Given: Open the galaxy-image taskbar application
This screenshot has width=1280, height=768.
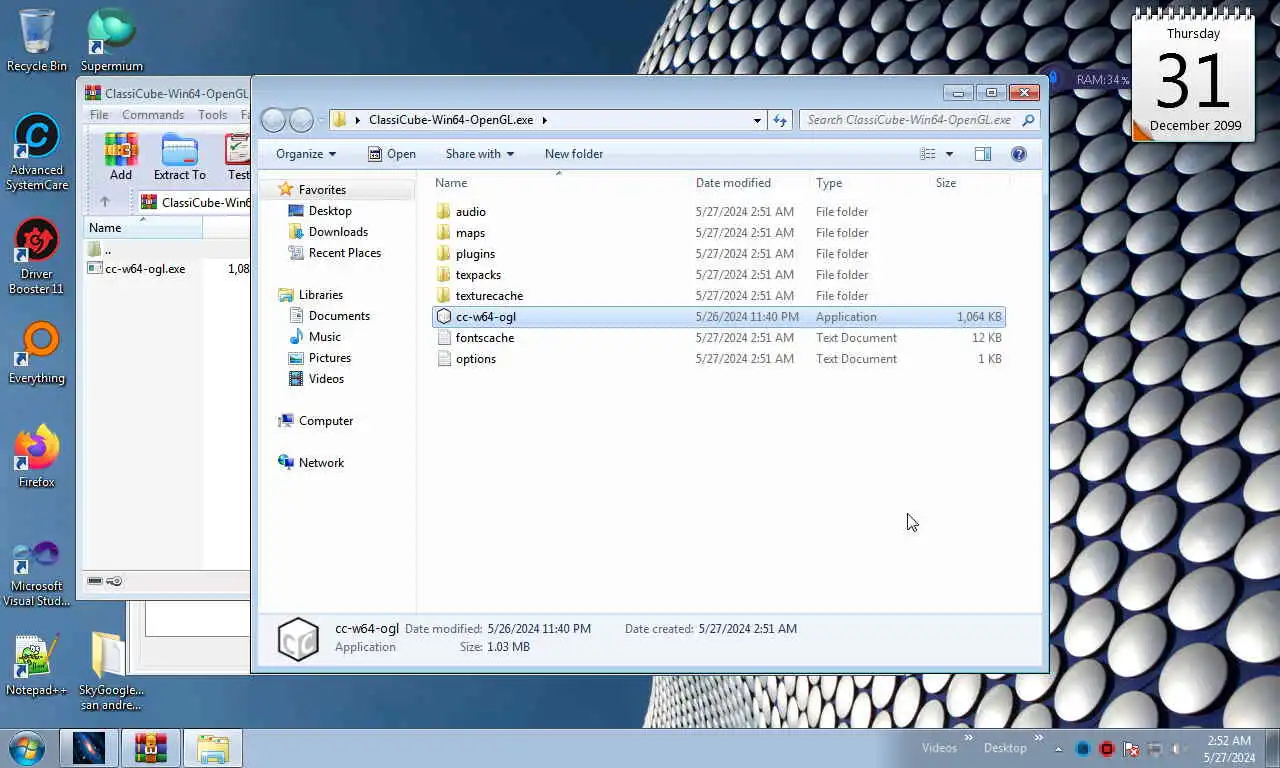Looking at the screenshot, I should (x=89, y=748).
